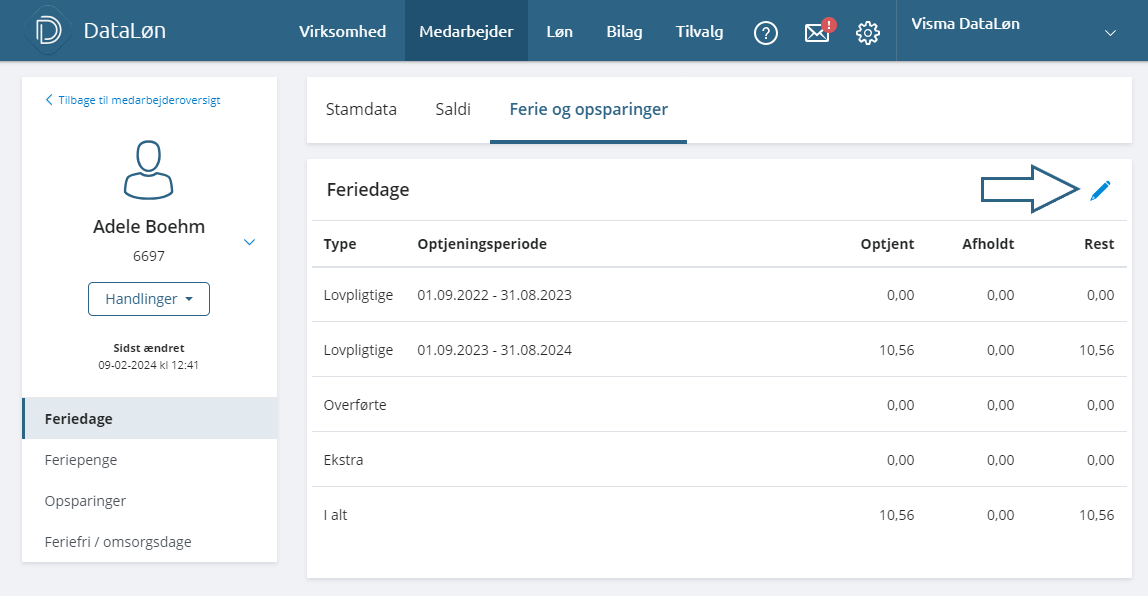Click the DataLøn brand name text
The height and width of the screenshot is (596, 1148).
pos(124,31)
